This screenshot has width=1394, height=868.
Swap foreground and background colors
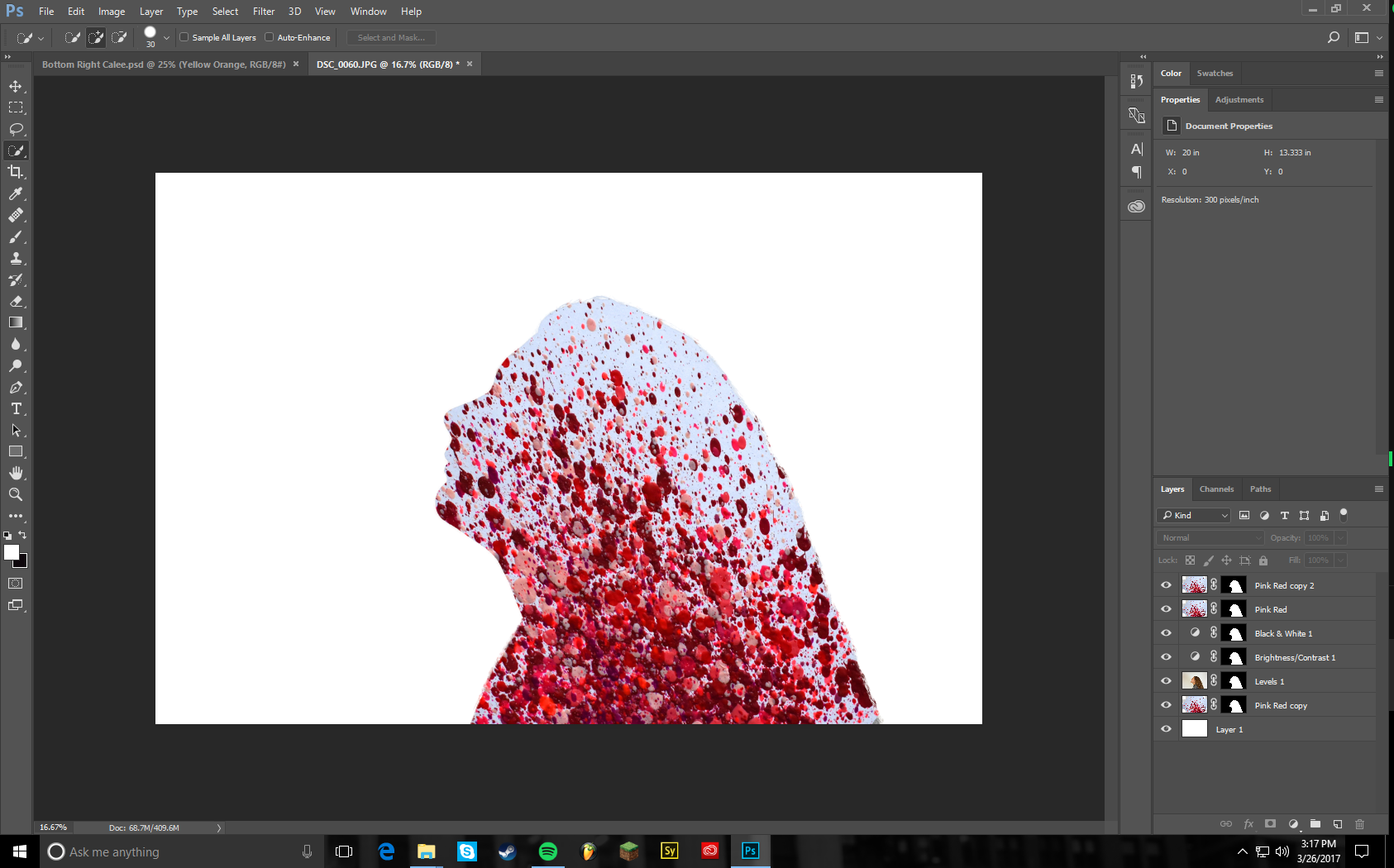(22, 535)
